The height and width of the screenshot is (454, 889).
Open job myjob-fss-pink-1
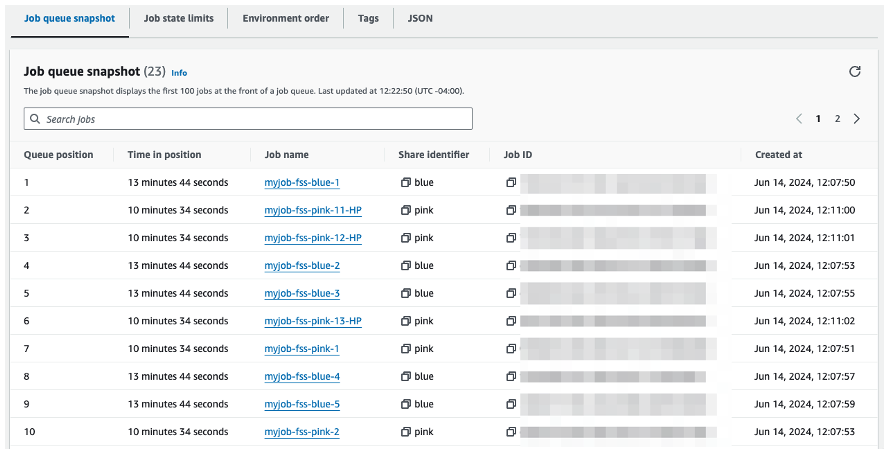(x=302, y=349)
